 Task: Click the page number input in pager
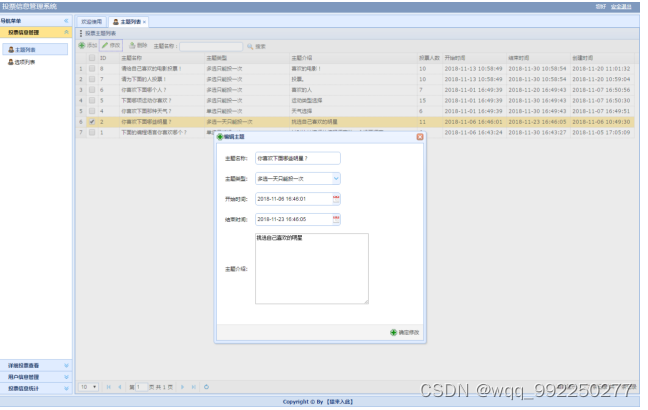(x=141, y=387)
